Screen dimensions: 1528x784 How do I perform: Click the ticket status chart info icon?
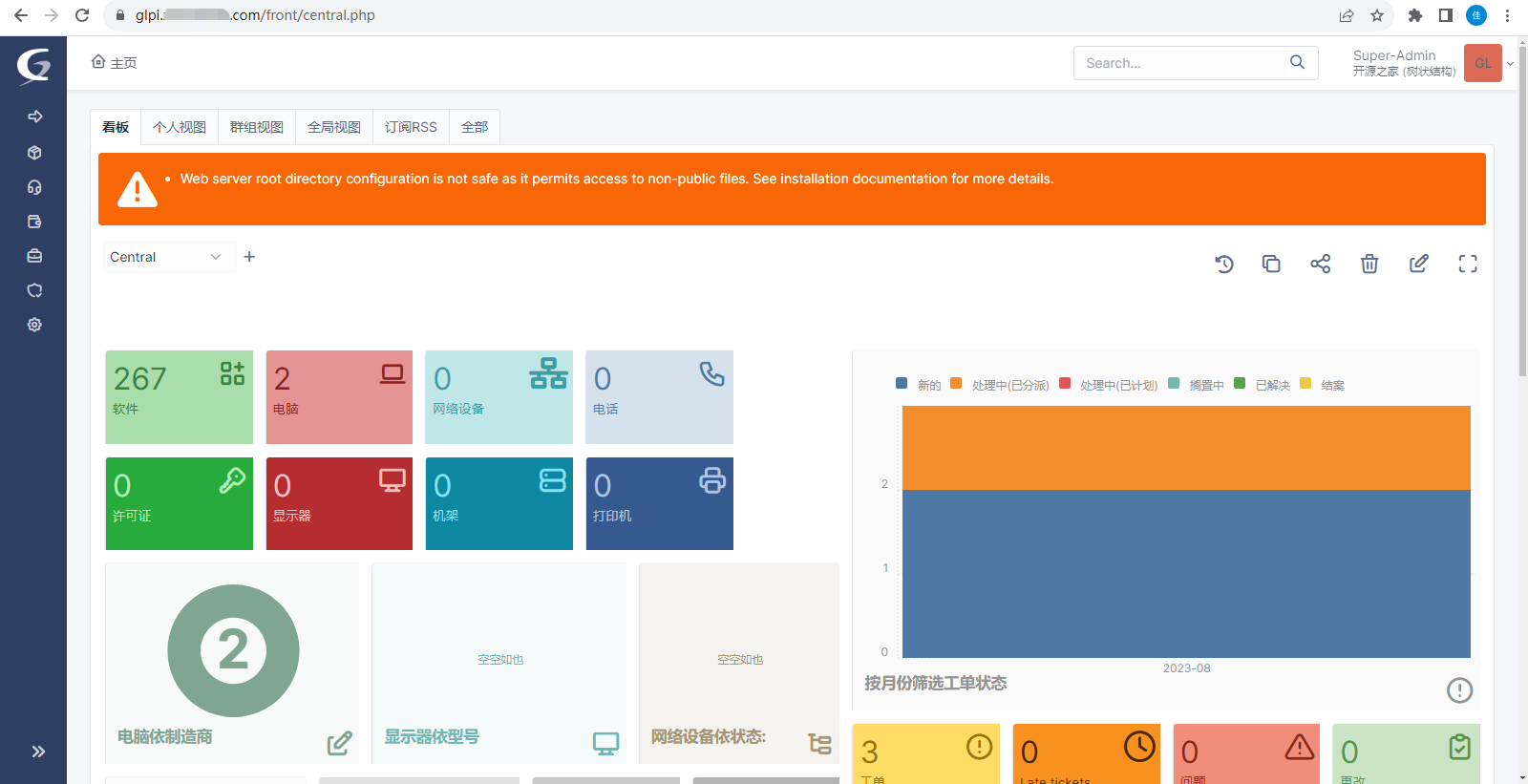tap(1459, 689)
